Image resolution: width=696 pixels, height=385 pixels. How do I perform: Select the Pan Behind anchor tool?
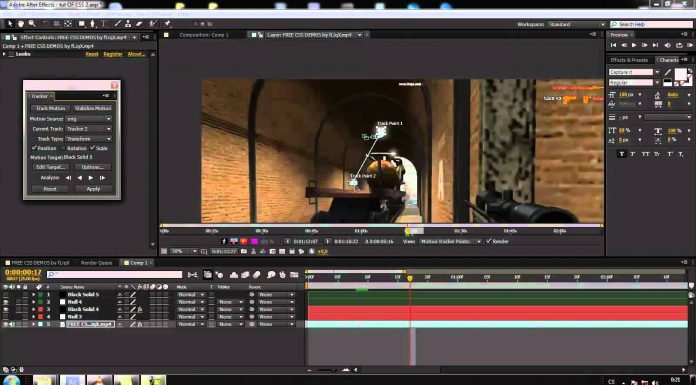click(x=67, y=24)
